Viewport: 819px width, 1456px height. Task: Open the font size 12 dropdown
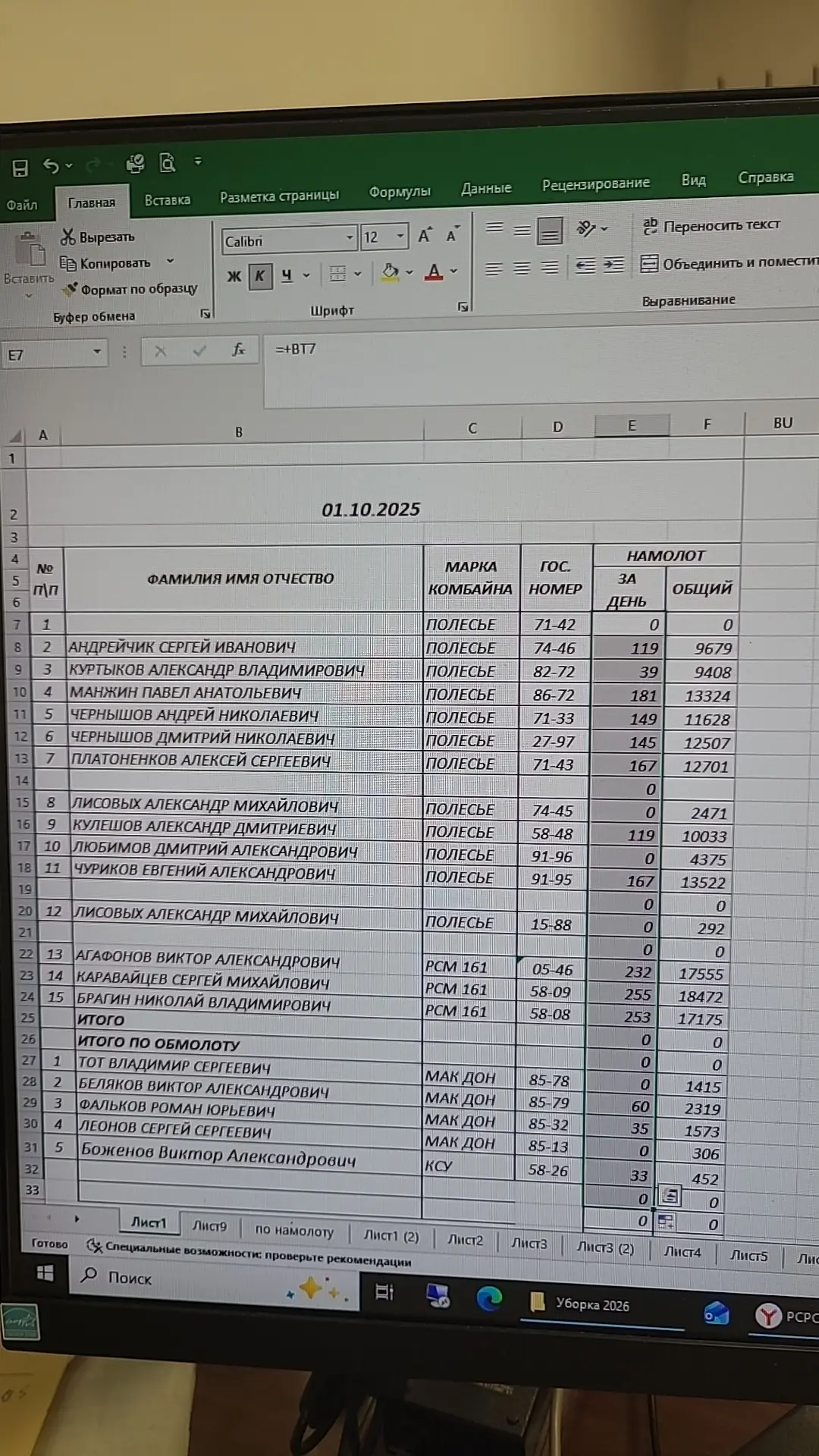coord(400,237)
